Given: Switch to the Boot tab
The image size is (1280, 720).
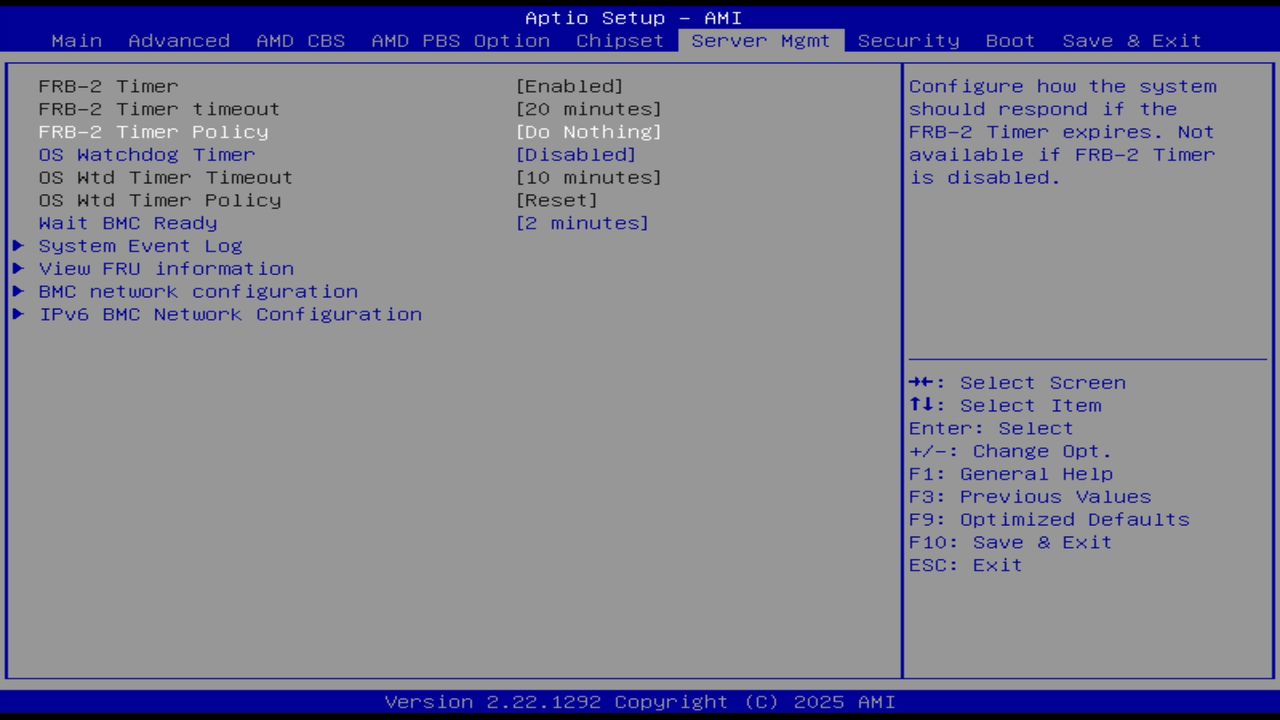Looking at the screenshot, I should [1010, 41].
